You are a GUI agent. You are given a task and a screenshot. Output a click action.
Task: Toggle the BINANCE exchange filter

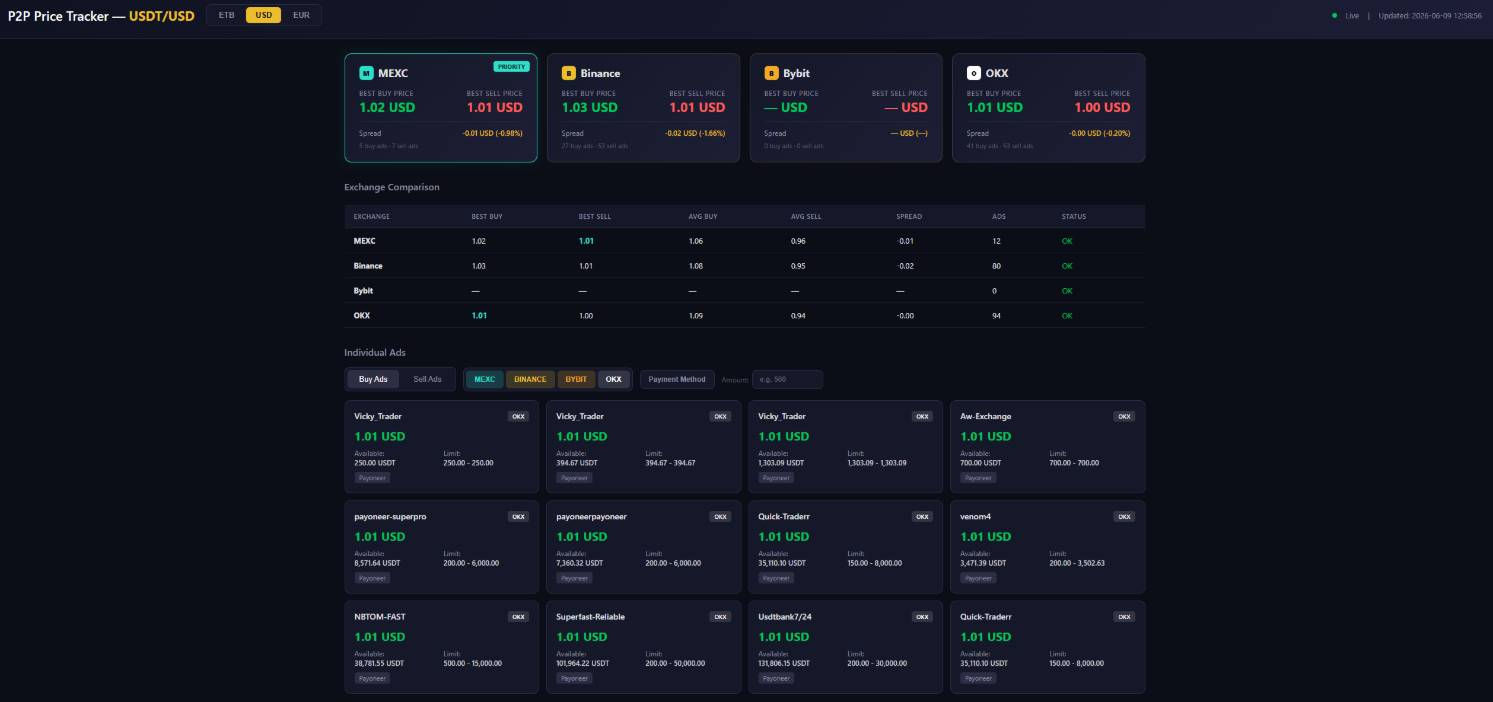pos(530,379)
